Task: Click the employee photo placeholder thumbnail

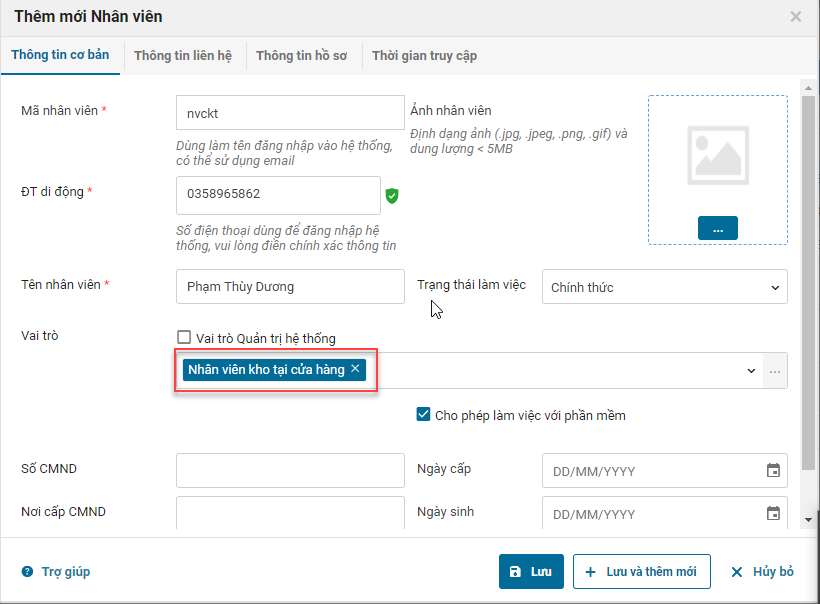Action: pos(717,152)
